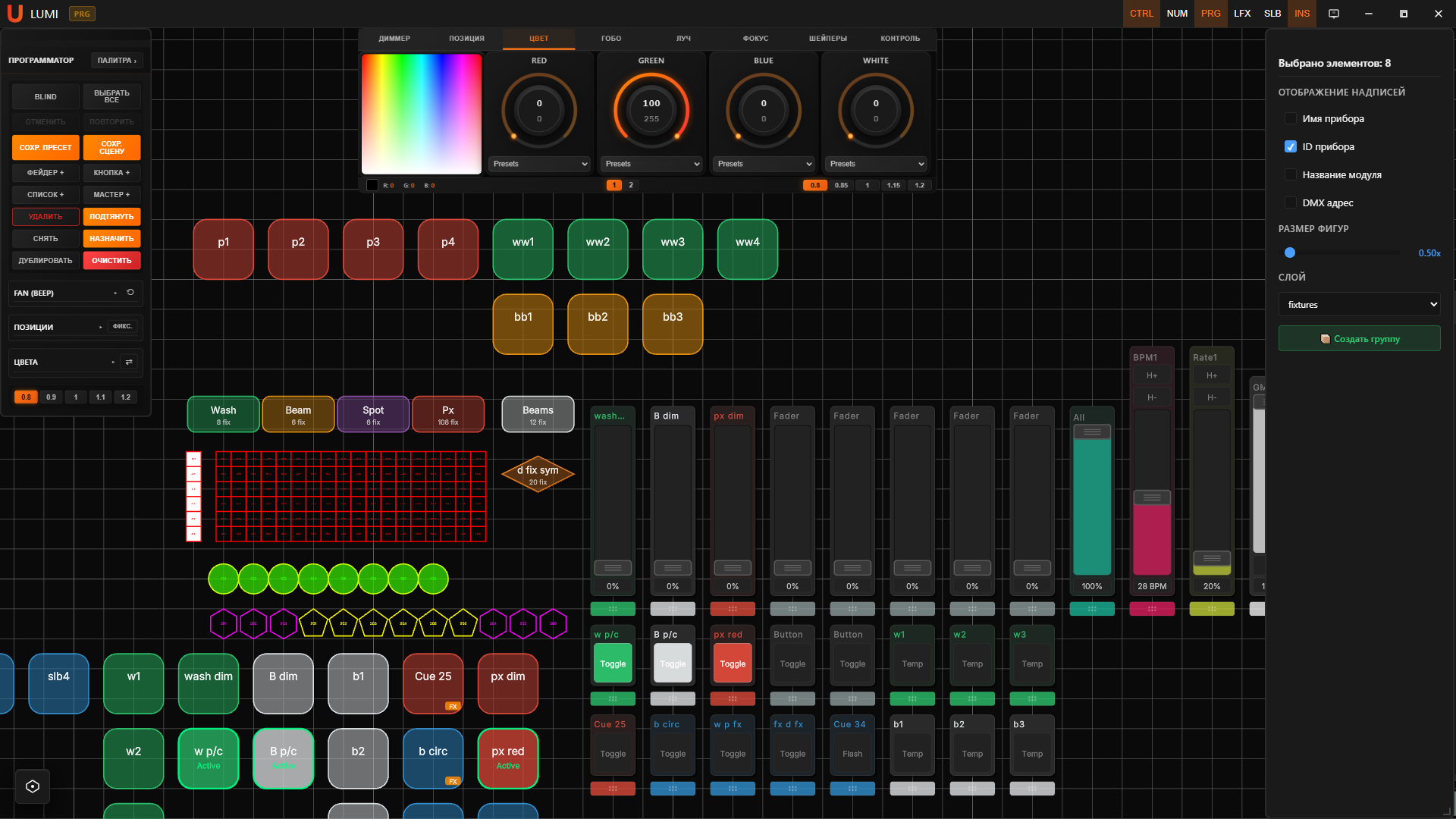Open the 'fixtures' layer dropdown

tap(1359, 305)
